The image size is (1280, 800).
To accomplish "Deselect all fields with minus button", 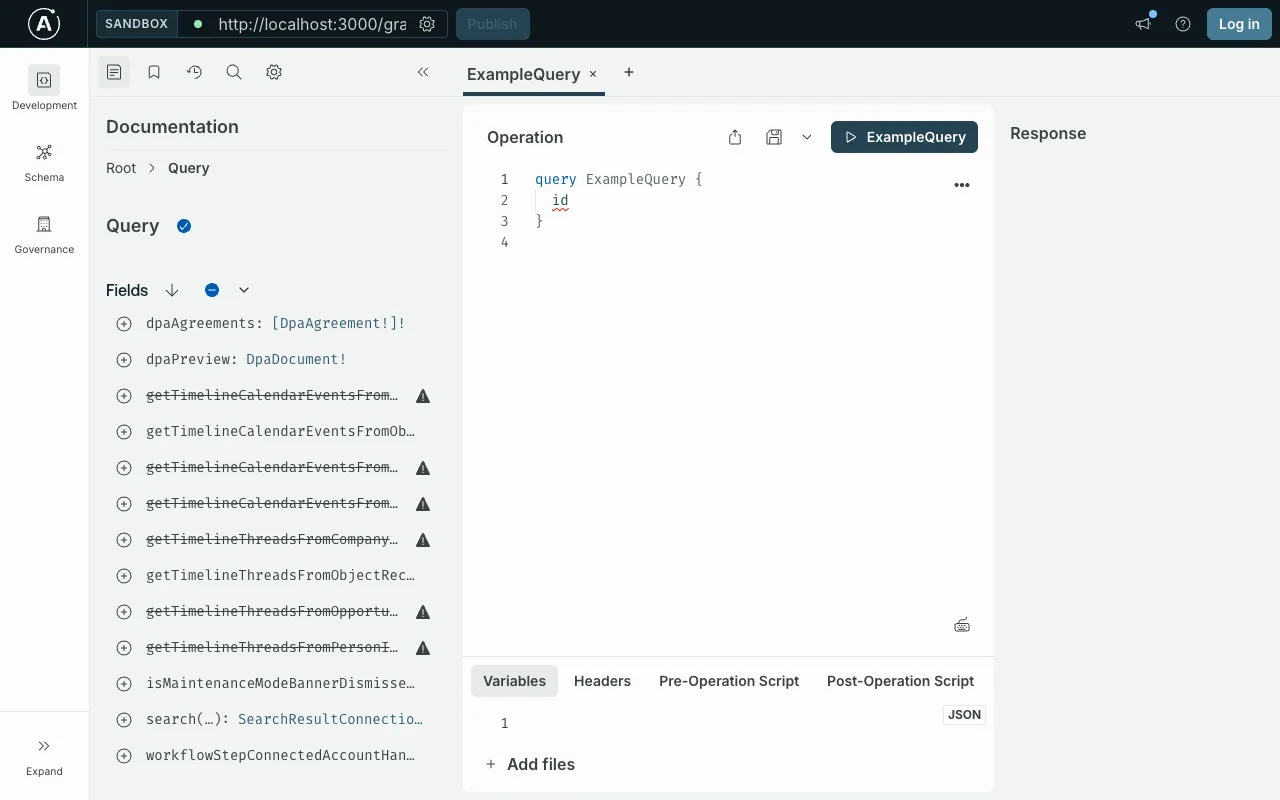I will 212,290.
